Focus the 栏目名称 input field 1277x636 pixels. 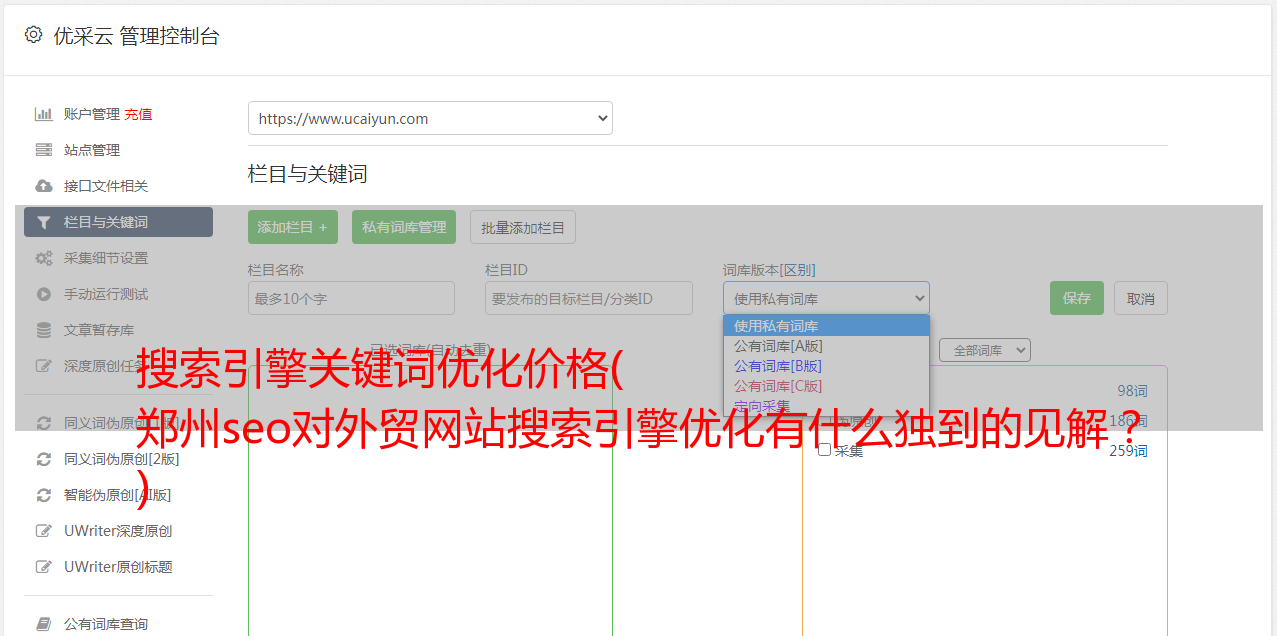click(x=351, y=298)
